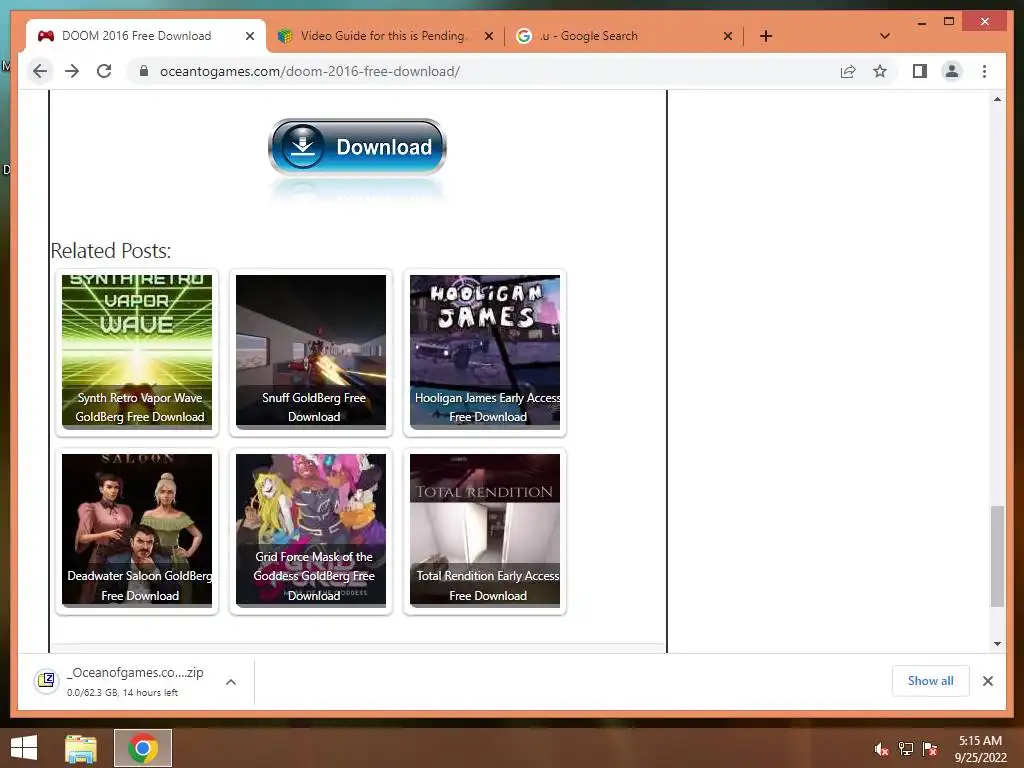Open Synth Retro Vapor Wave GoldBerg post
The height and width of the screenshot is (768, 1024).
pos(136,351)
